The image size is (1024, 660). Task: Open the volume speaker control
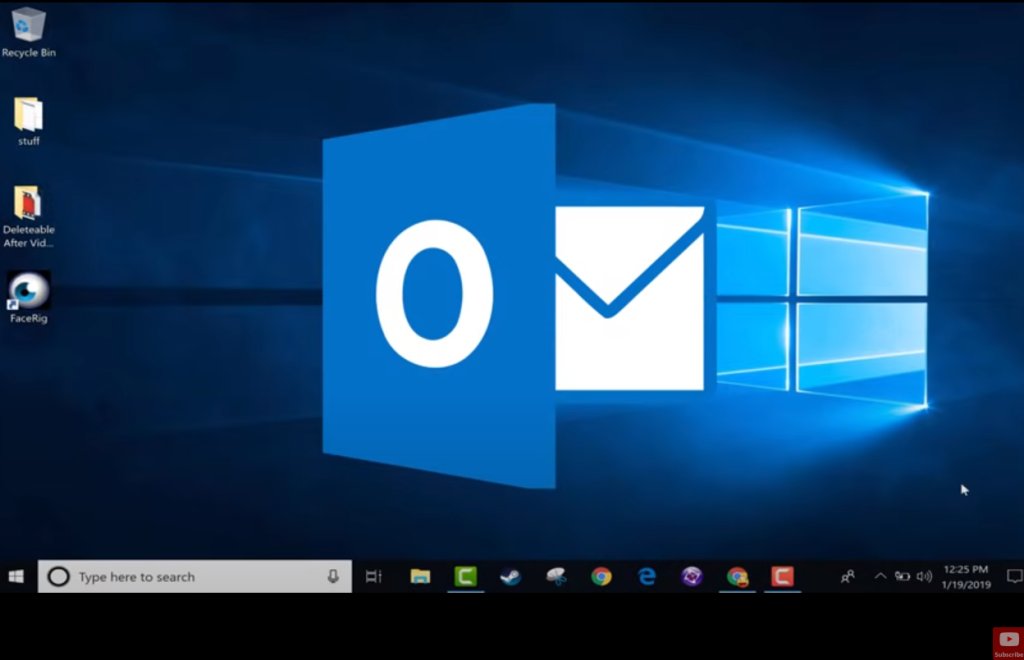[924, 577]
